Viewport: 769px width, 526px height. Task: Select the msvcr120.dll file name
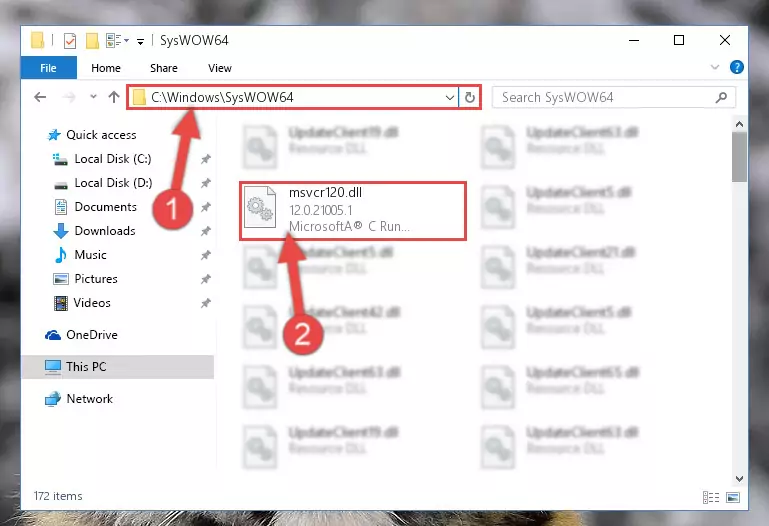(325, 193)
